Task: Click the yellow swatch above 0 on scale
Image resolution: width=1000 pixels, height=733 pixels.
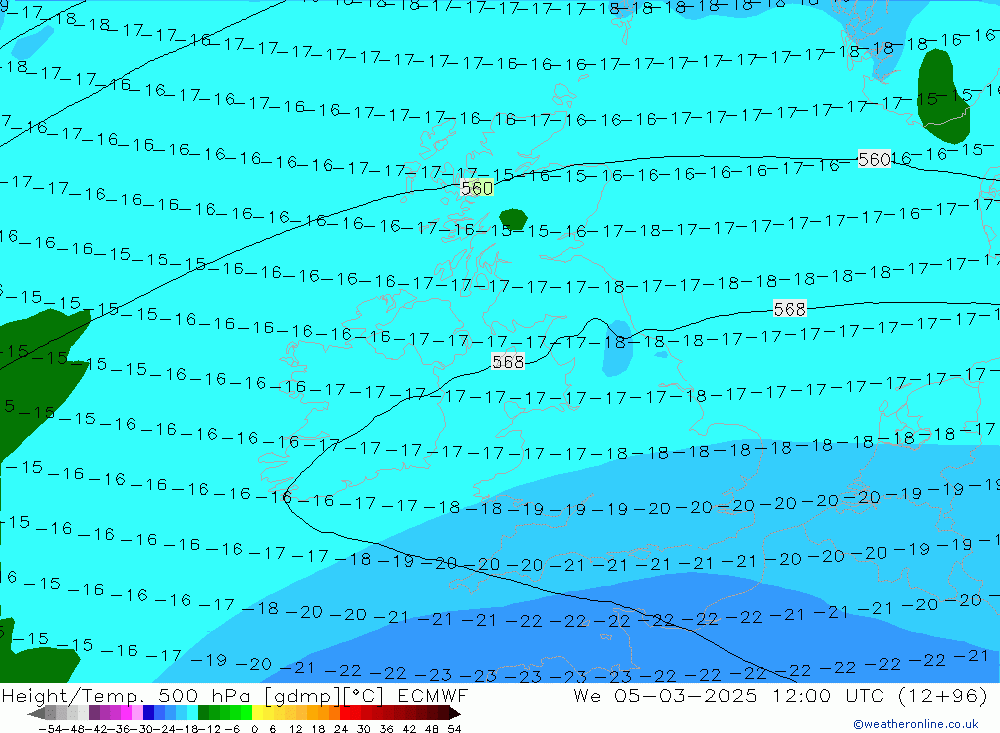Action: (x=257, y=713)
